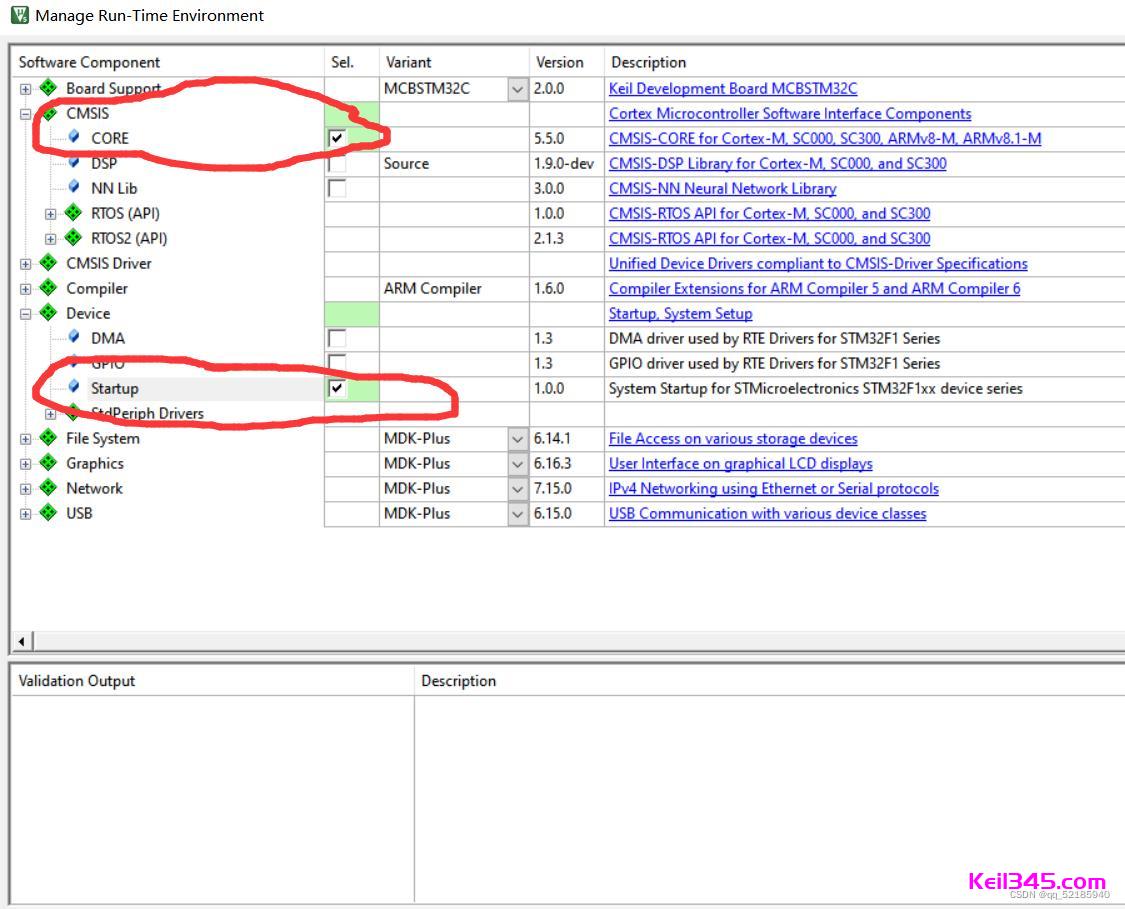The width and height of the screenshot is (1125, 909).
Task: Click the blue gem icon beside NN Lib
Action: click(73, 188)
